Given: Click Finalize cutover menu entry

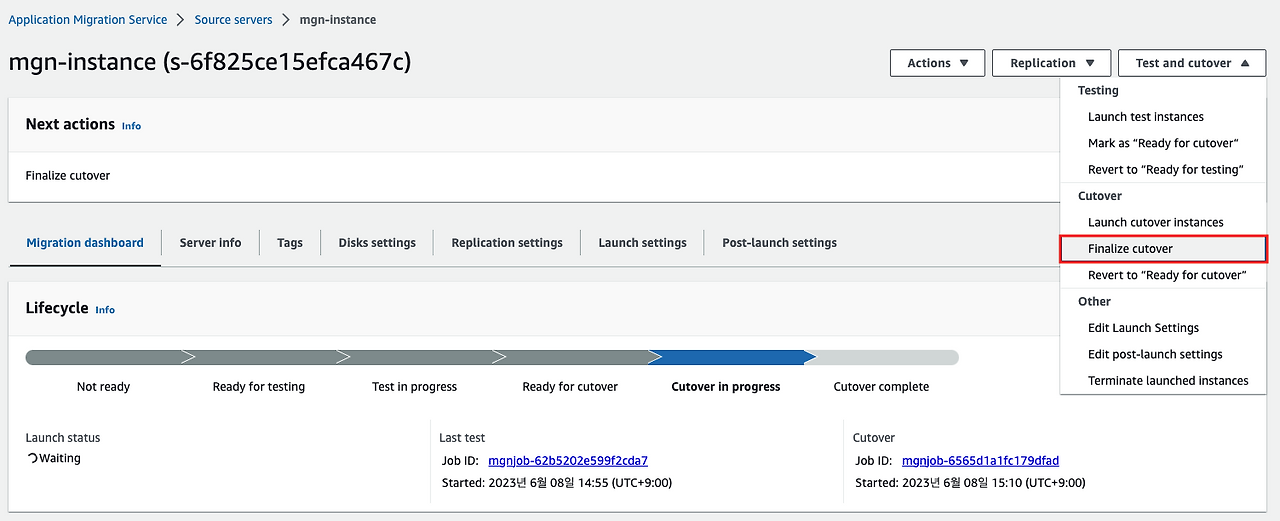Looking at the screenshot, I should pos(1164,249).
